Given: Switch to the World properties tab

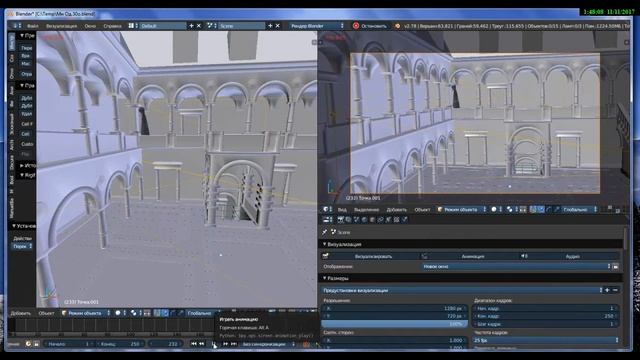Looking at the screenshot, I should tap(364, 220).
